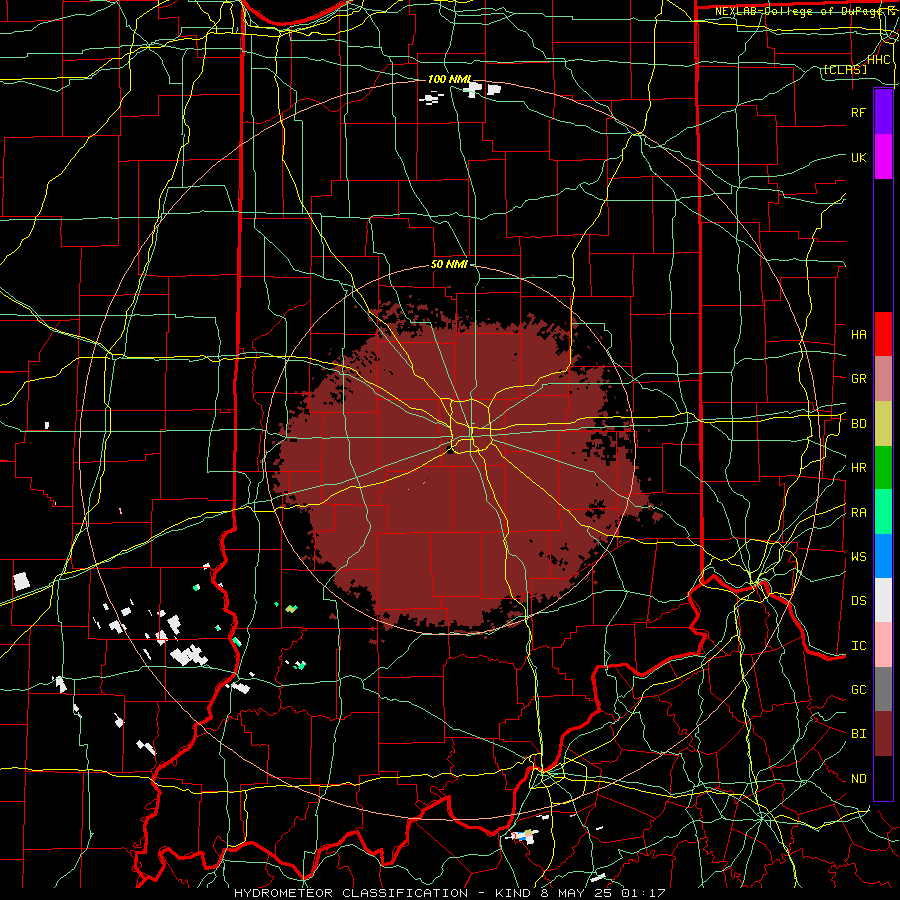The width and height of the screenshot is (900, 900).
Task: Click the KIND radar site identifier
Action: pyautogui.click(x=513, y=893)
